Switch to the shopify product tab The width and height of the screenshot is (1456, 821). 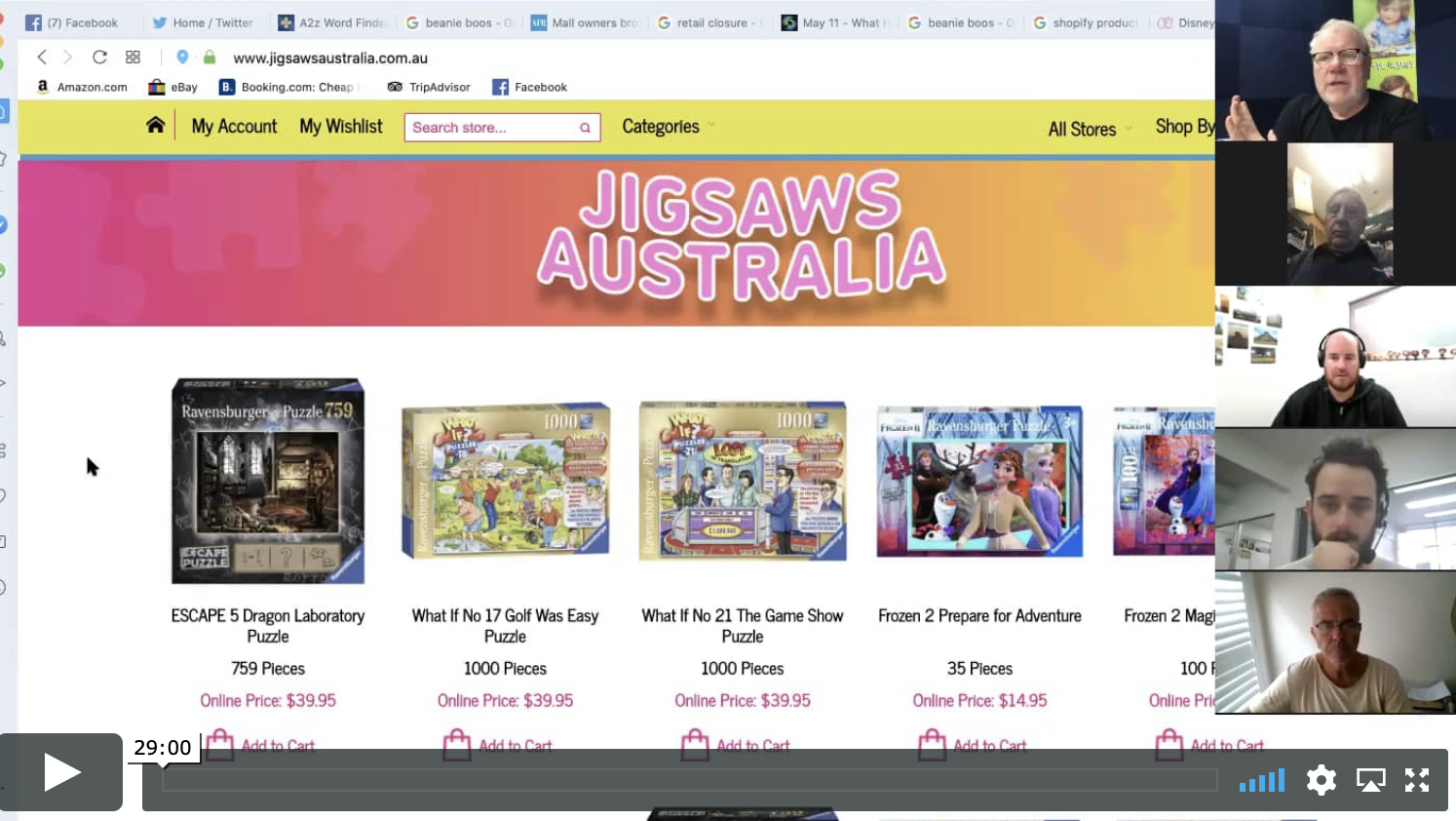[x=1086, y=22]
